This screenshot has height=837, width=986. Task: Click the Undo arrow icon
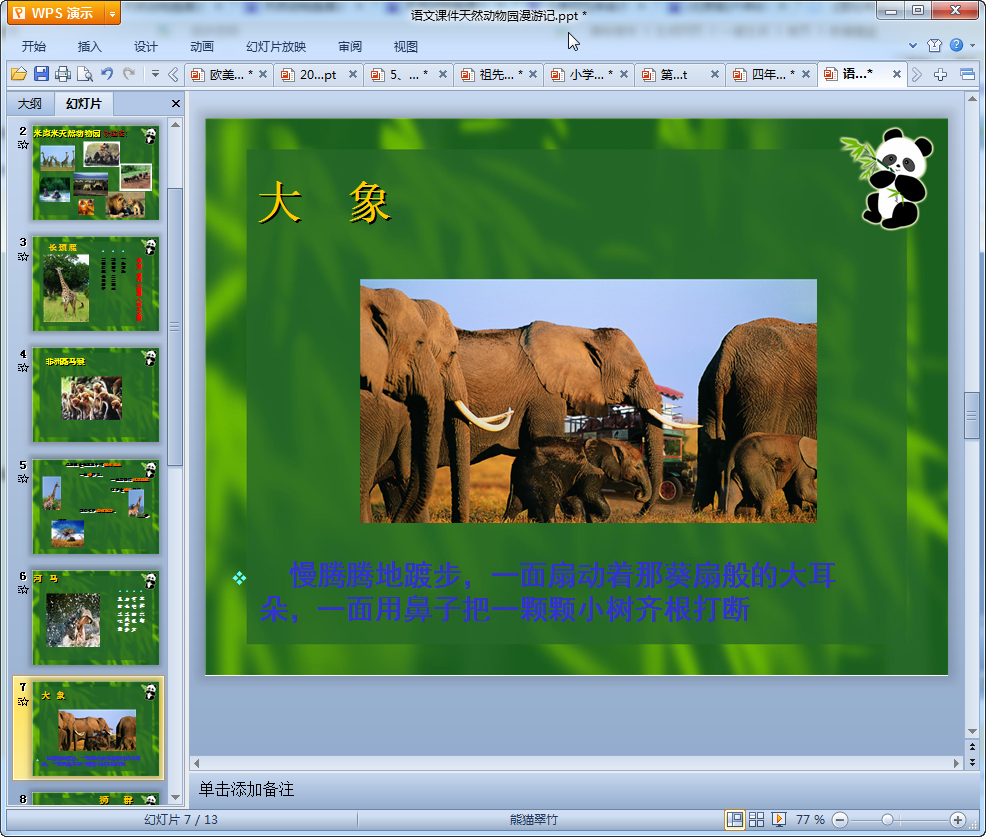[107, 74]
